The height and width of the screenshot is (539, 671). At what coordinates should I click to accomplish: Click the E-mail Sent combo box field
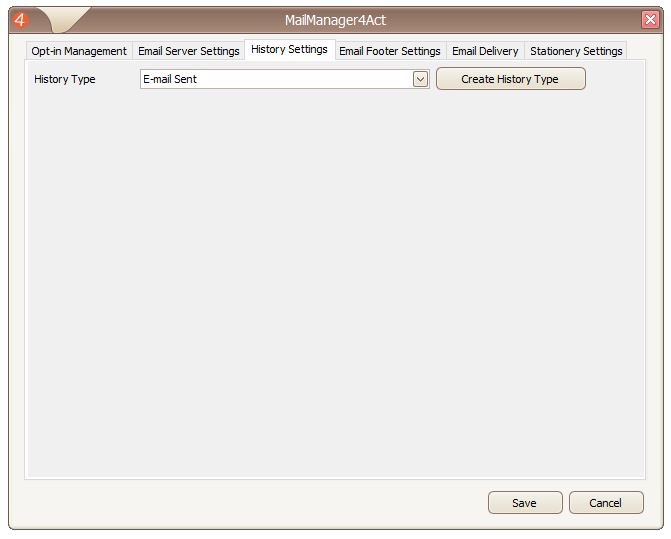pyautogui.click(x=285, y=79)
